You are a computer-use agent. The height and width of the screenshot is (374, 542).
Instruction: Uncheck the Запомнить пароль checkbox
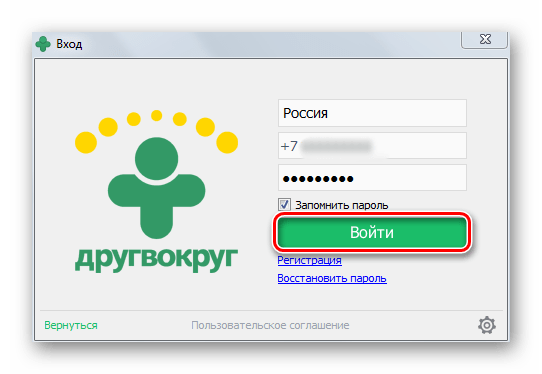(284, 205)
